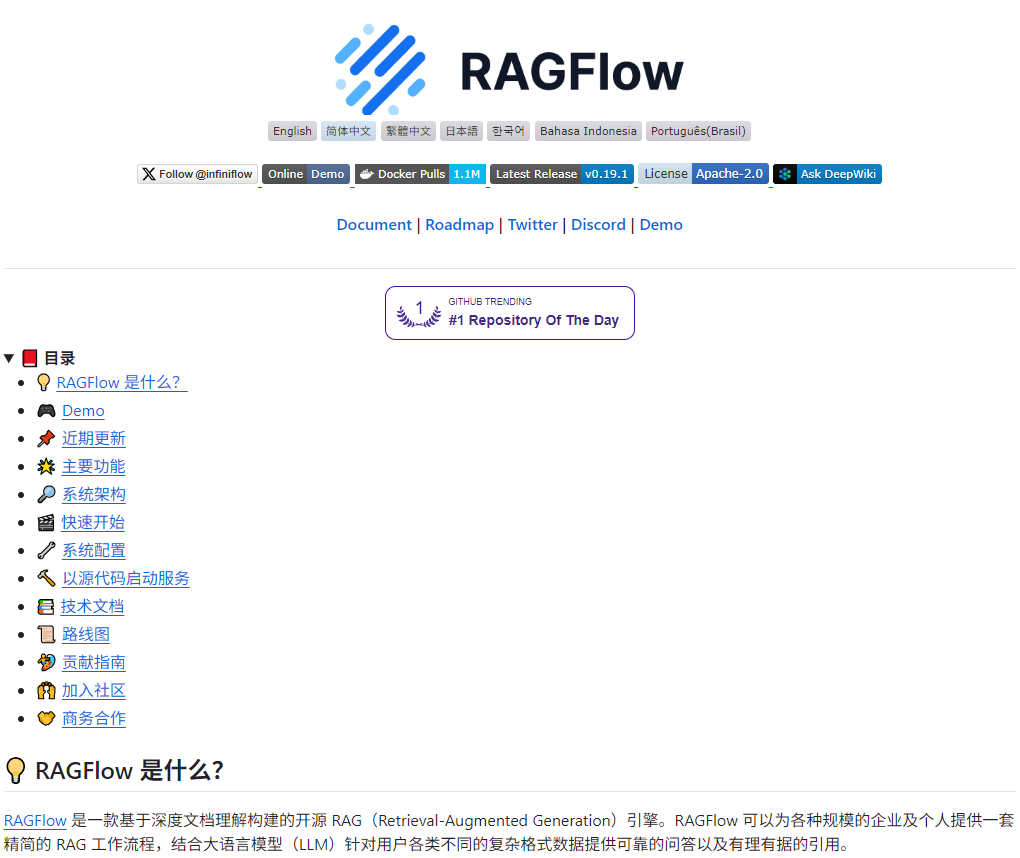Screen dimensions: 1020x858
Task: Click the pushpin icon beside 近期更新
Action: 46,438
